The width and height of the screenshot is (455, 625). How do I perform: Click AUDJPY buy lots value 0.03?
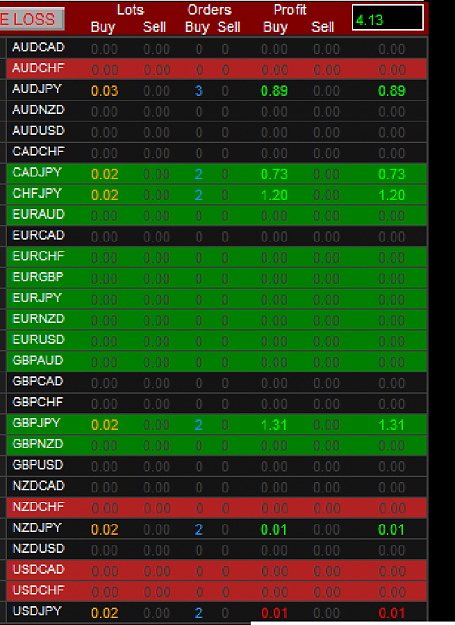coord(105,91)
